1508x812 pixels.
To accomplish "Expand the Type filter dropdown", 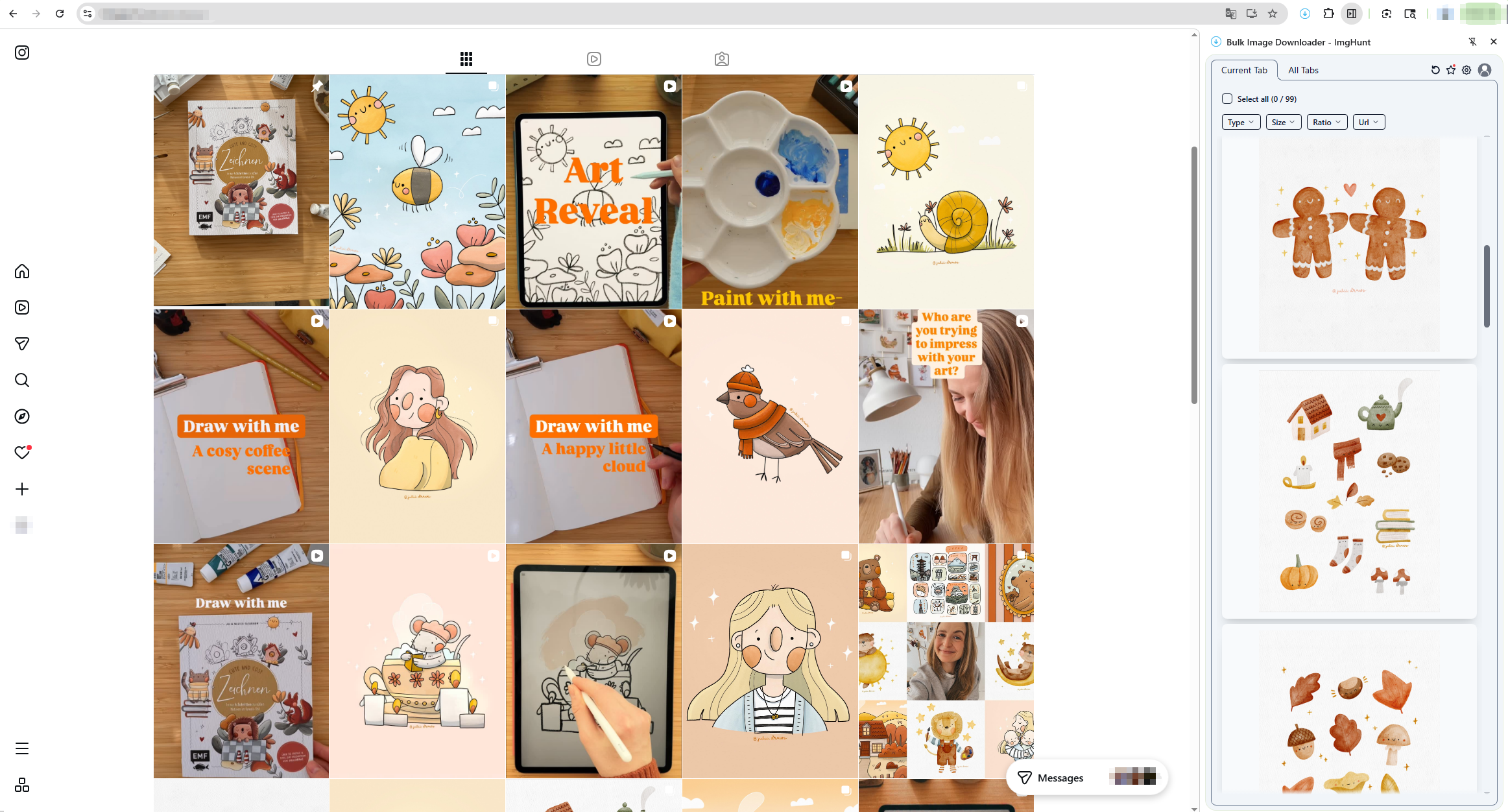I will (1241, 122).
